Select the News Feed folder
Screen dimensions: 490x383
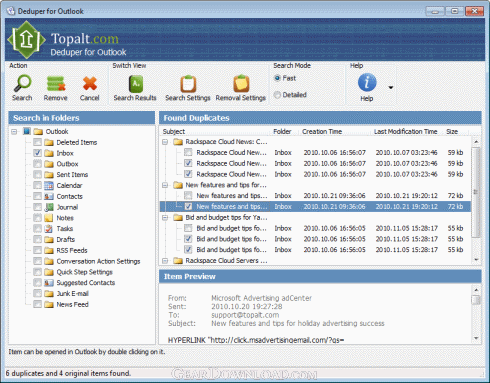coord(72,304)
